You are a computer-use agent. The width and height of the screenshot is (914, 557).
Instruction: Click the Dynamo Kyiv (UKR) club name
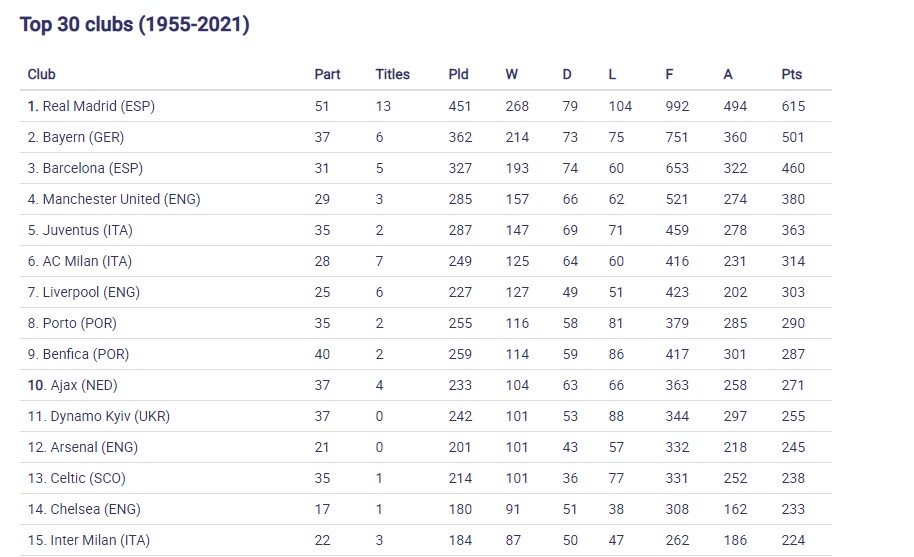pyautogui.click(x=106, y=416)
